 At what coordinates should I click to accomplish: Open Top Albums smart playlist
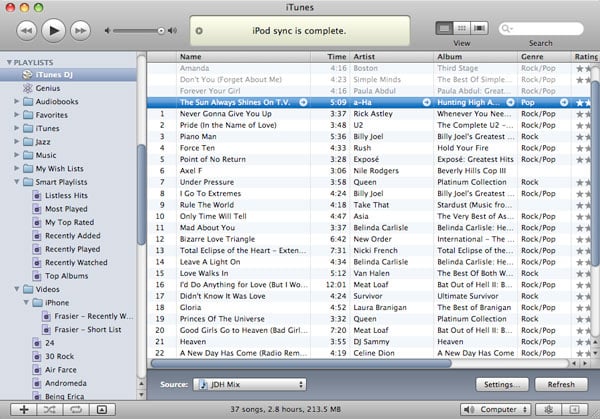68,276
